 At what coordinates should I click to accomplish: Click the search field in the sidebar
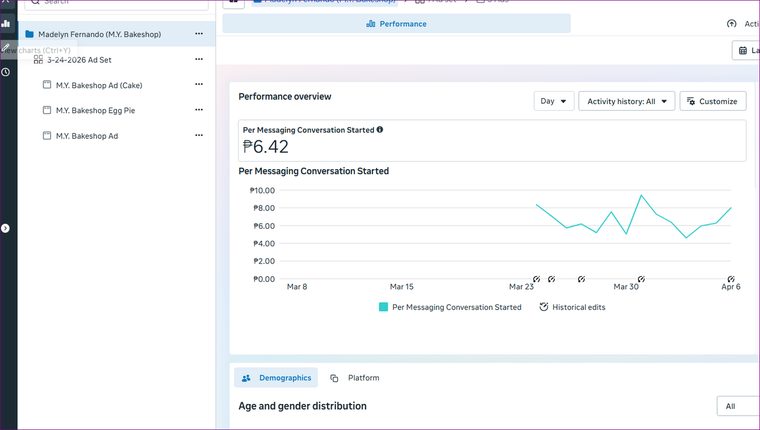point(116,3)
